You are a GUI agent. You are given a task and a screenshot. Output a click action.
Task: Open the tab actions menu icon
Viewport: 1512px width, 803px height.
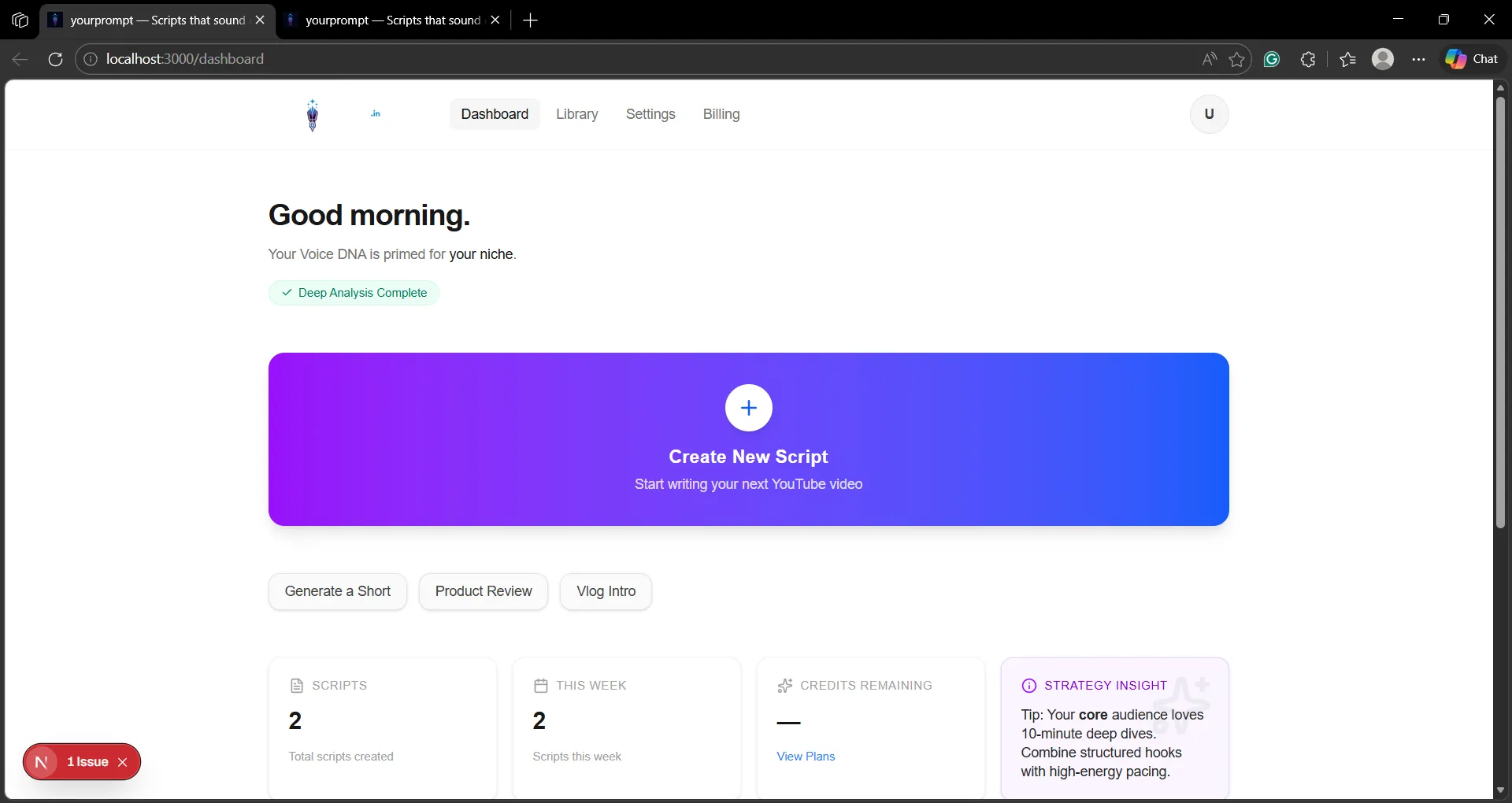20,20
